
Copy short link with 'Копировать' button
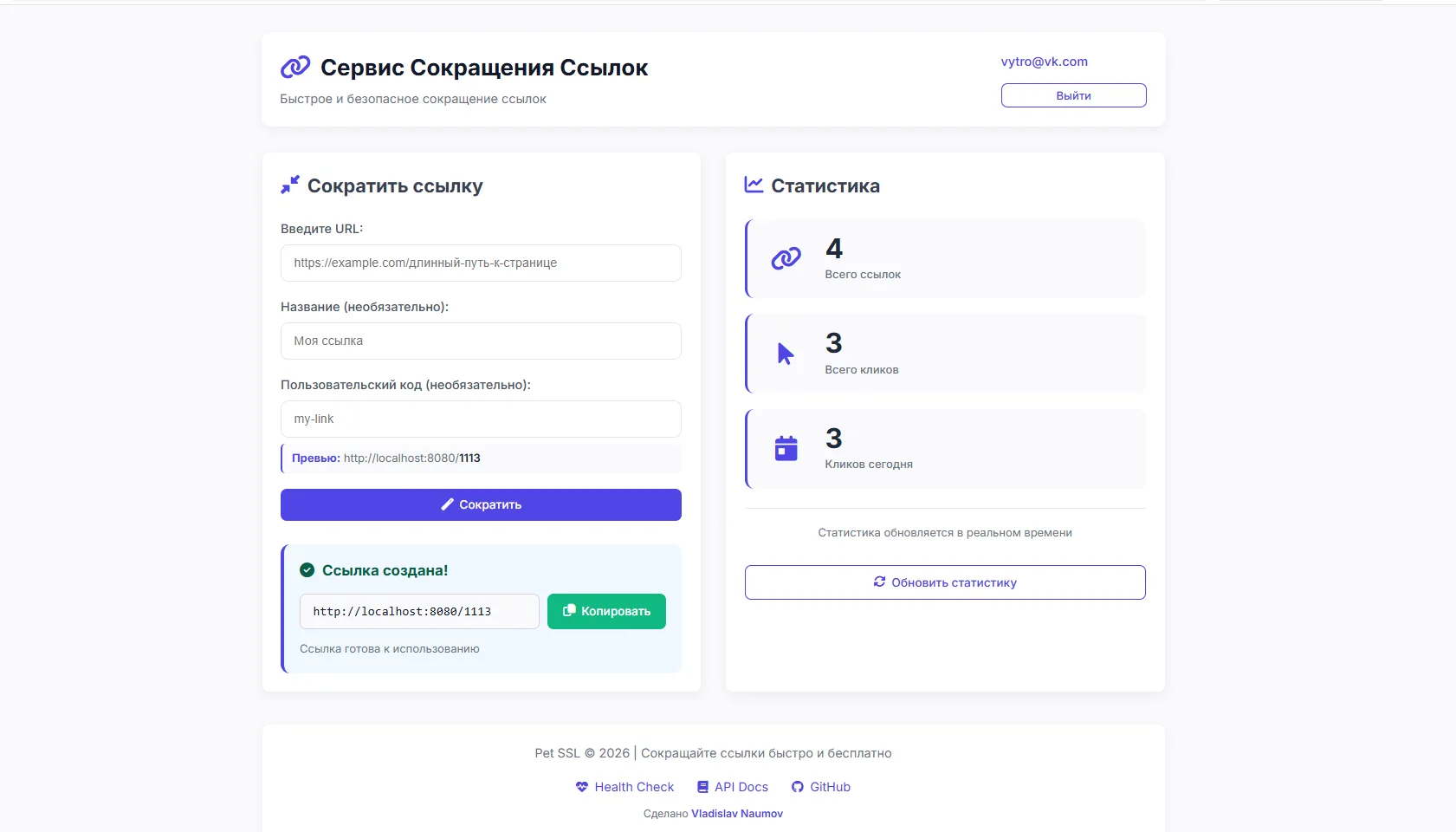(606, 611)
